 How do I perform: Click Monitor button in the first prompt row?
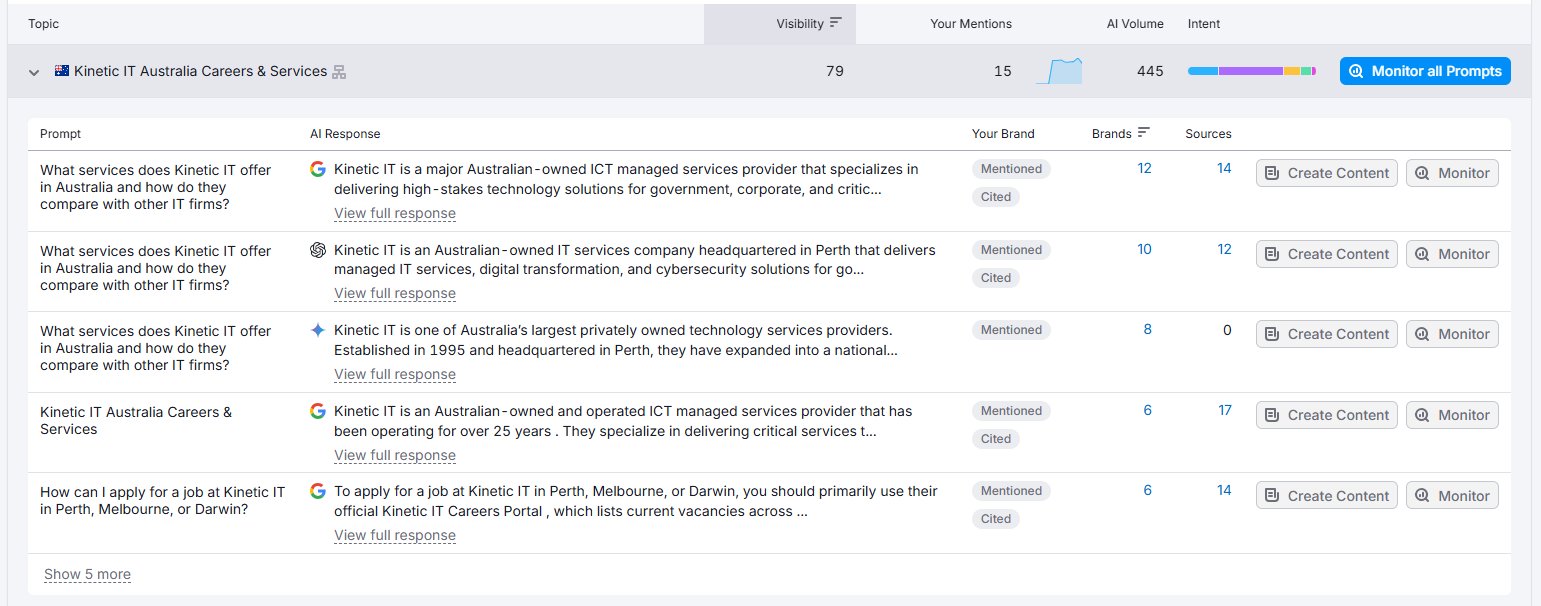(1452, 173)
